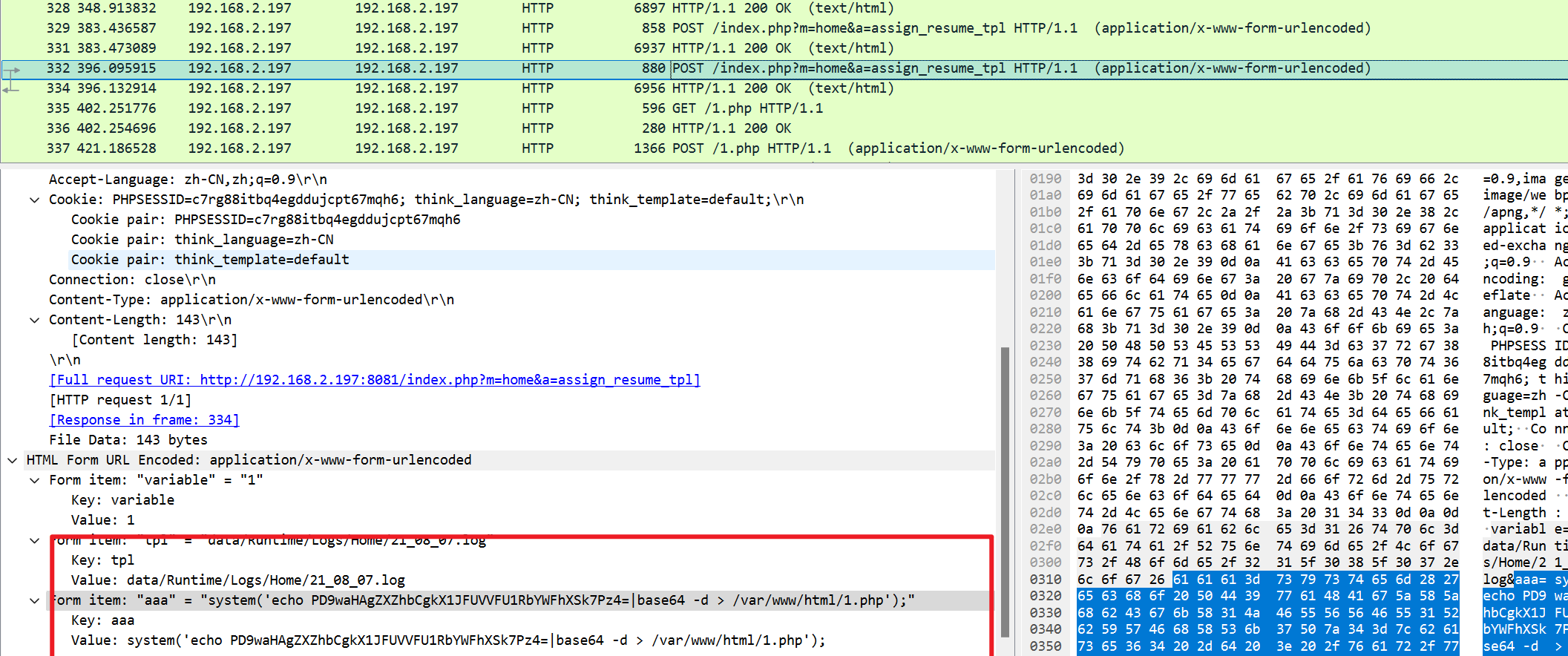
Task: Select Key: variable line
Action: click(x=122, y=500)
